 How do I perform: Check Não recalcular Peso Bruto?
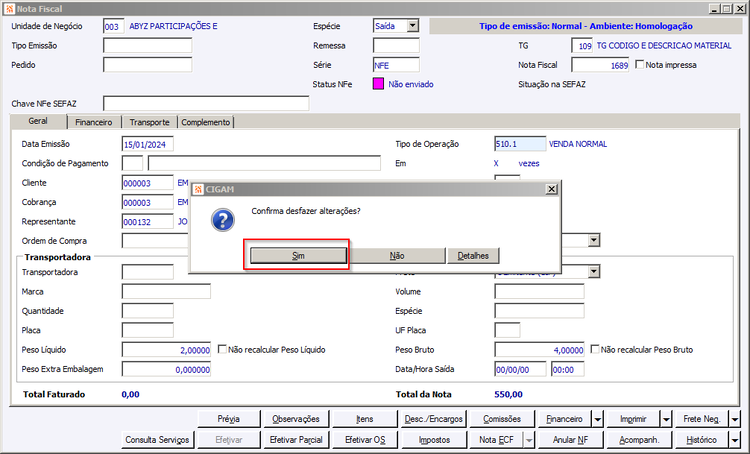(595, 349)
